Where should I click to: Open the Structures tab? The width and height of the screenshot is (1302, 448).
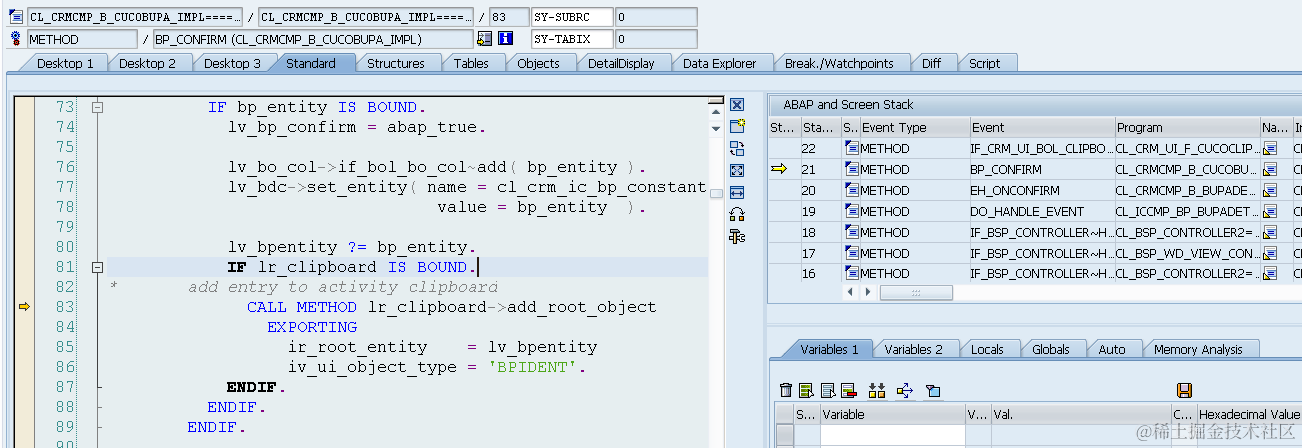coord(395,63)
